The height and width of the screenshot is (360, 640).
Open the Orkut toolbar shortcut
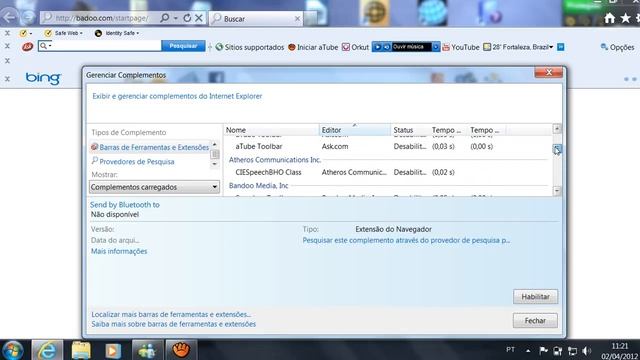pos(355,47)
